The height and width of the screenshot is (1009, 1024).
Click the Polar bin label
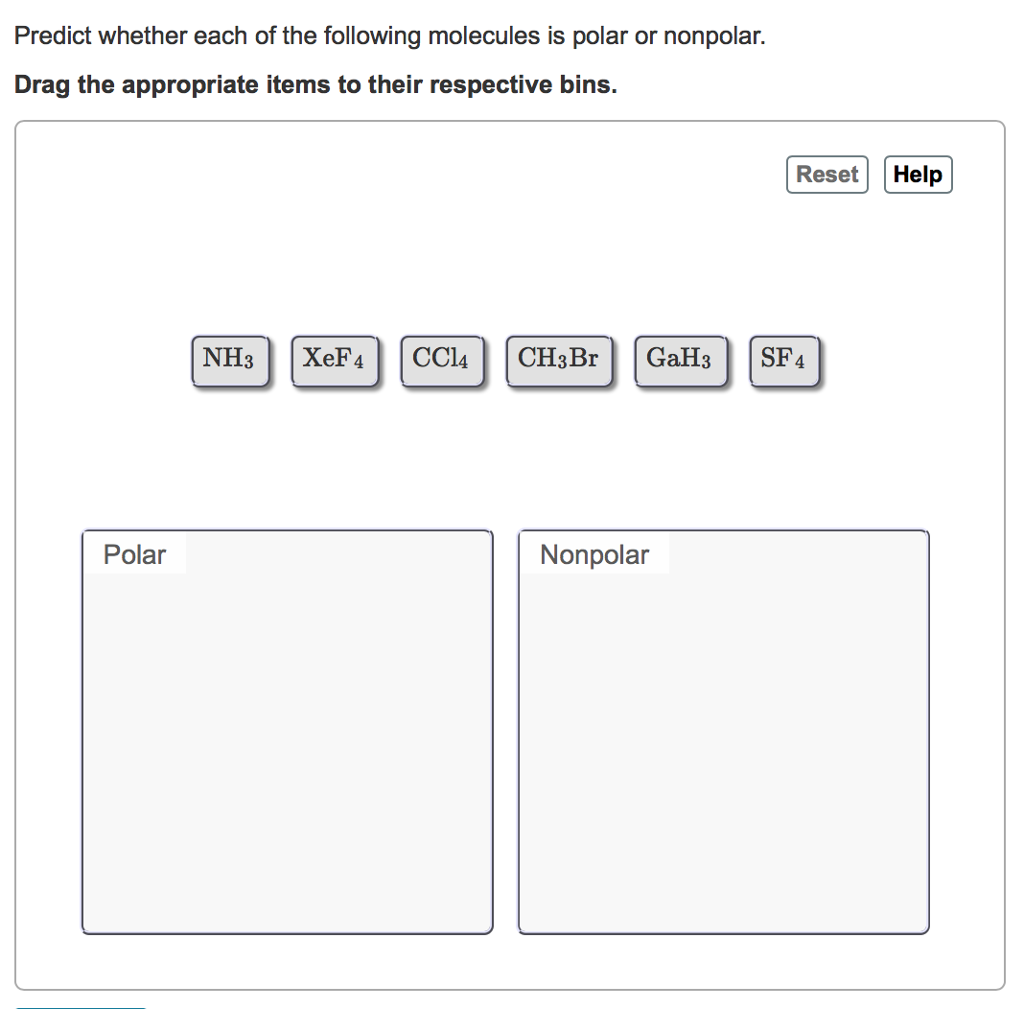pos(132,554)
